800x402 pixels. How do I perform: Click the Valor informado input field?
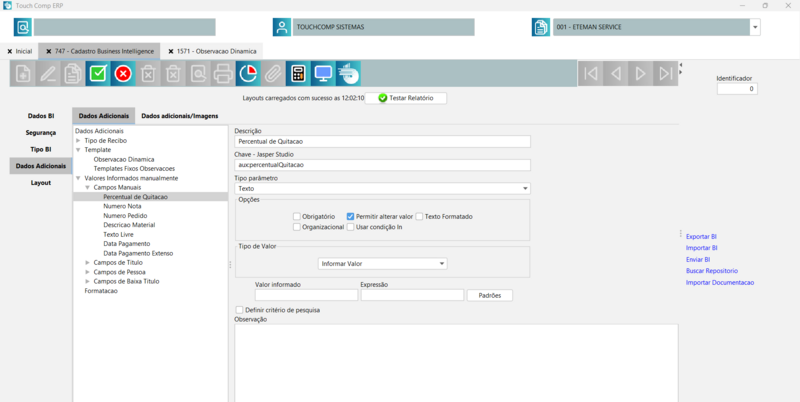304,295
